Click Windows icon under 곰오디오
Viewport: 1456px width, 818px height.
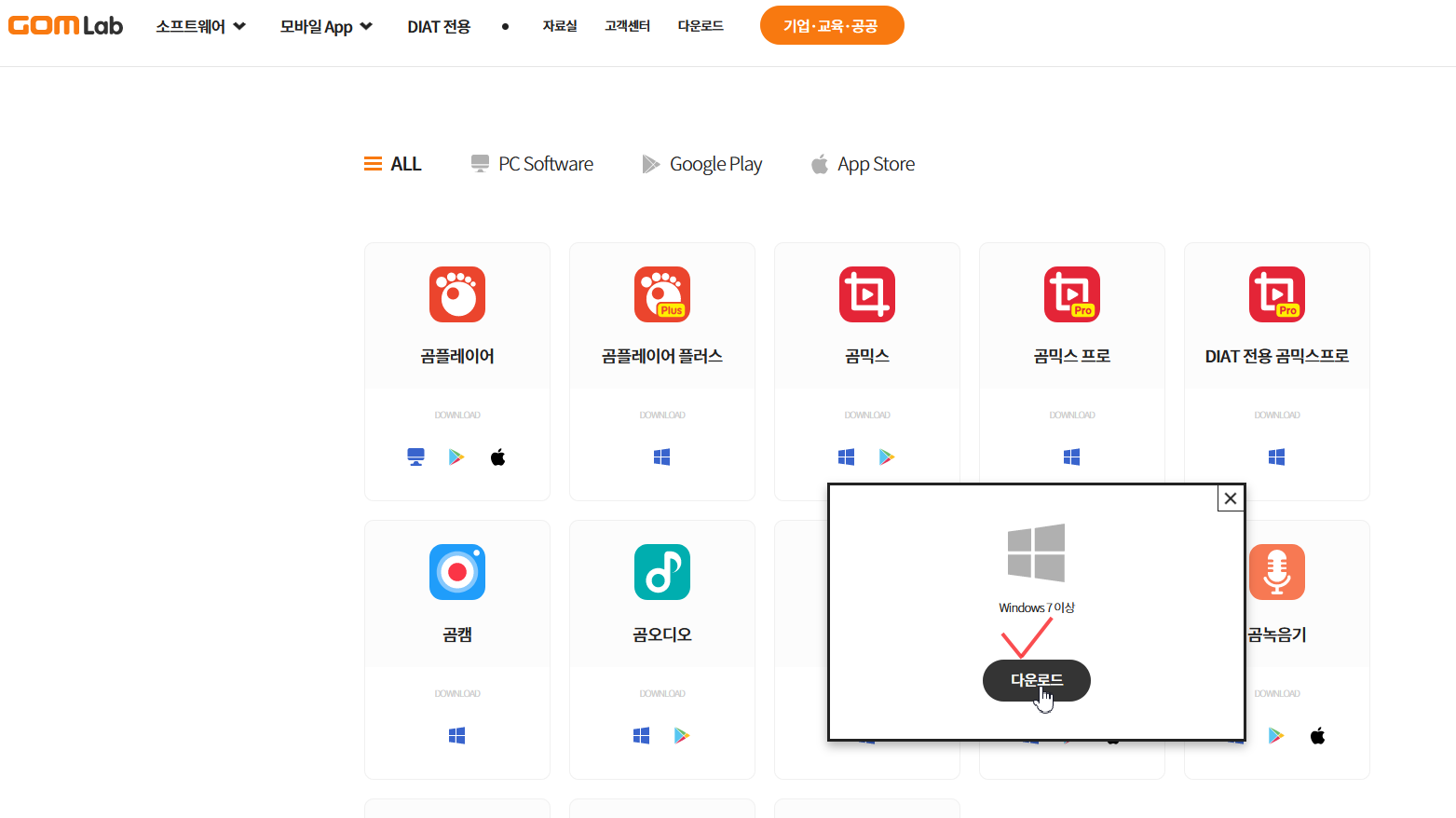(x=642, y=735)
